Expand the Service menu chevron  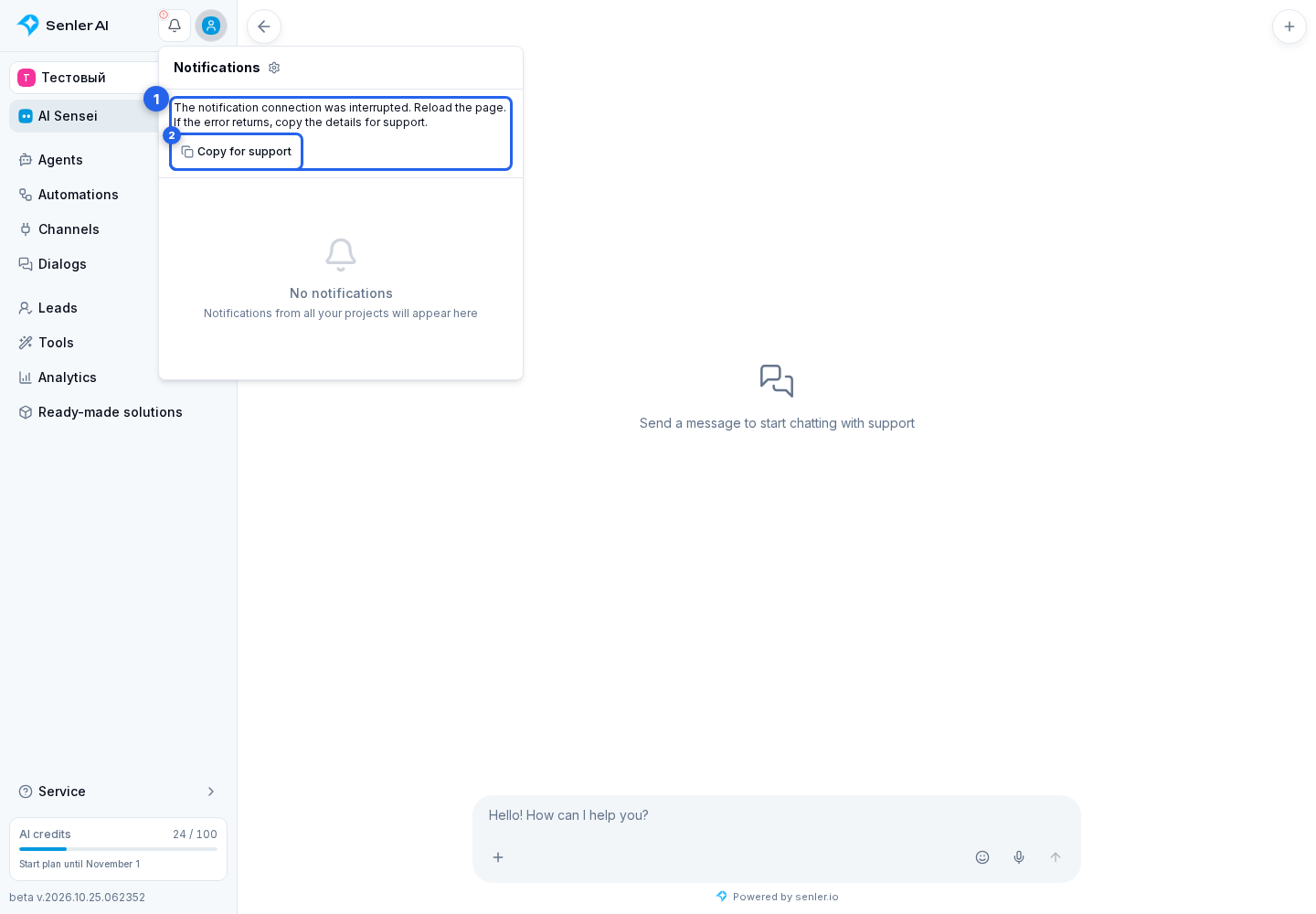point(211,792)
